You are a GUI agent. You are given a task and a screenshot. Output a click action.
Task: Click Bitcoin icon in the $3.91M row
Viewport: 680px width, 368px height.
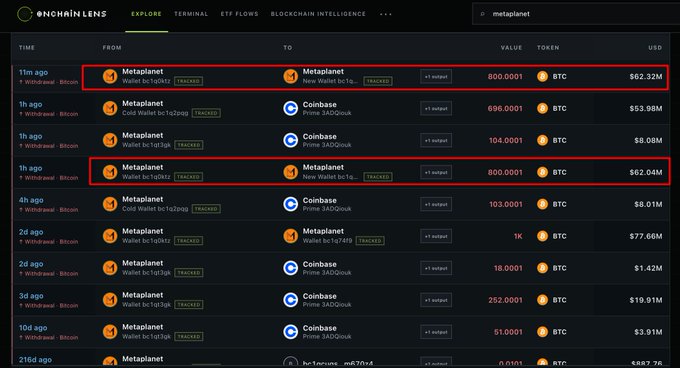pyautogui.click(x=542, y=332)
